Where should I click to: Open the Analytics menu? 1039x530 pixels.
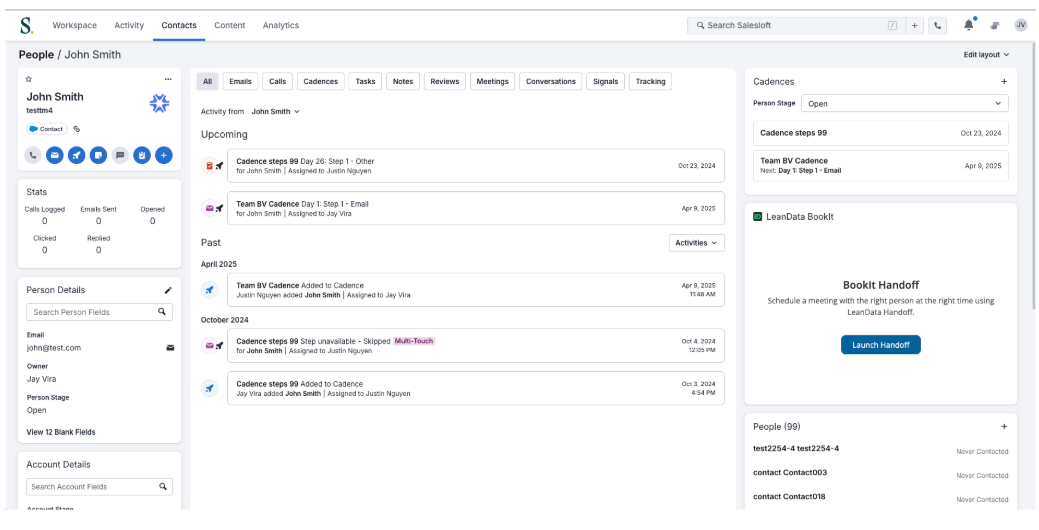coord(281,25)
